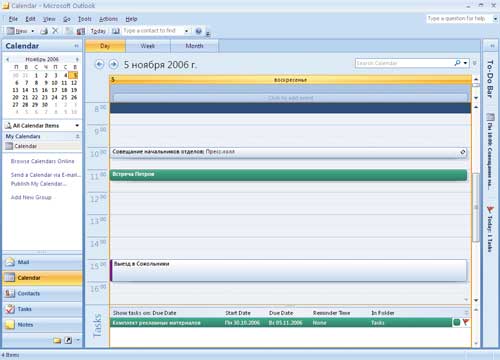Go to the next day arrow

coord(113,64)
